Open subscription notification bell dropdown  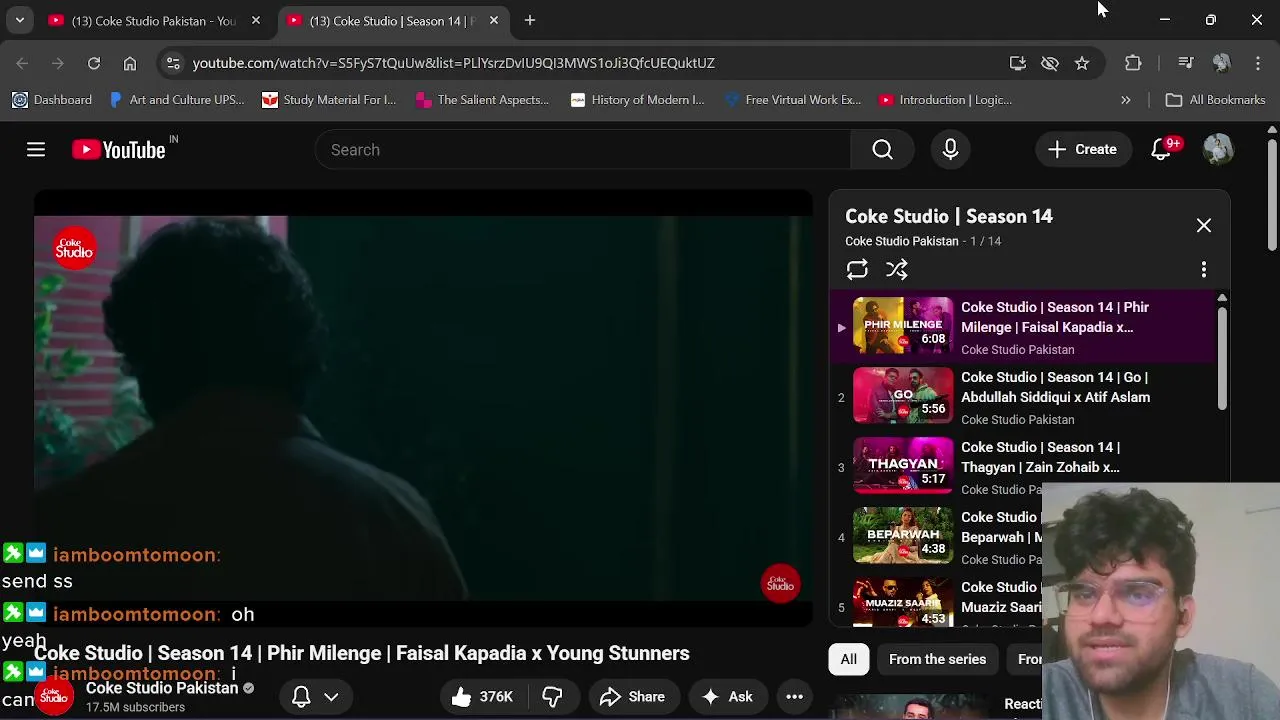pyautogui.click(x=315, y=697)
